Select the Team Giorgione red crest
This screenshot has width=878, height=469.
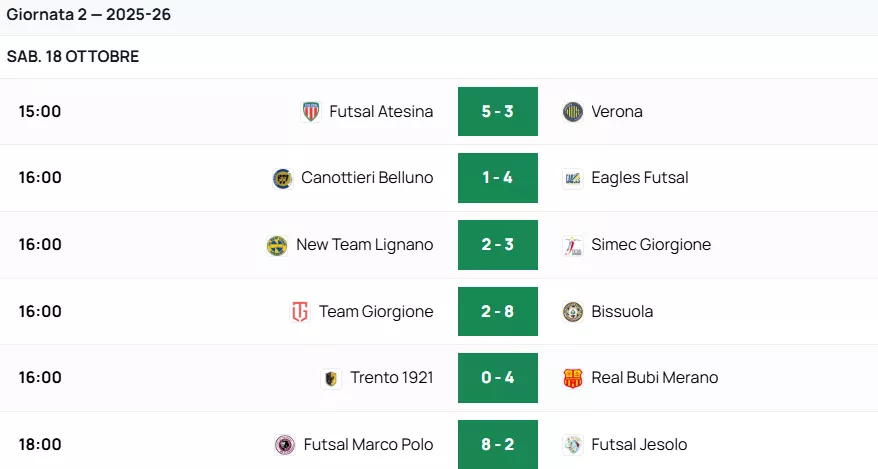click(300, 312)
